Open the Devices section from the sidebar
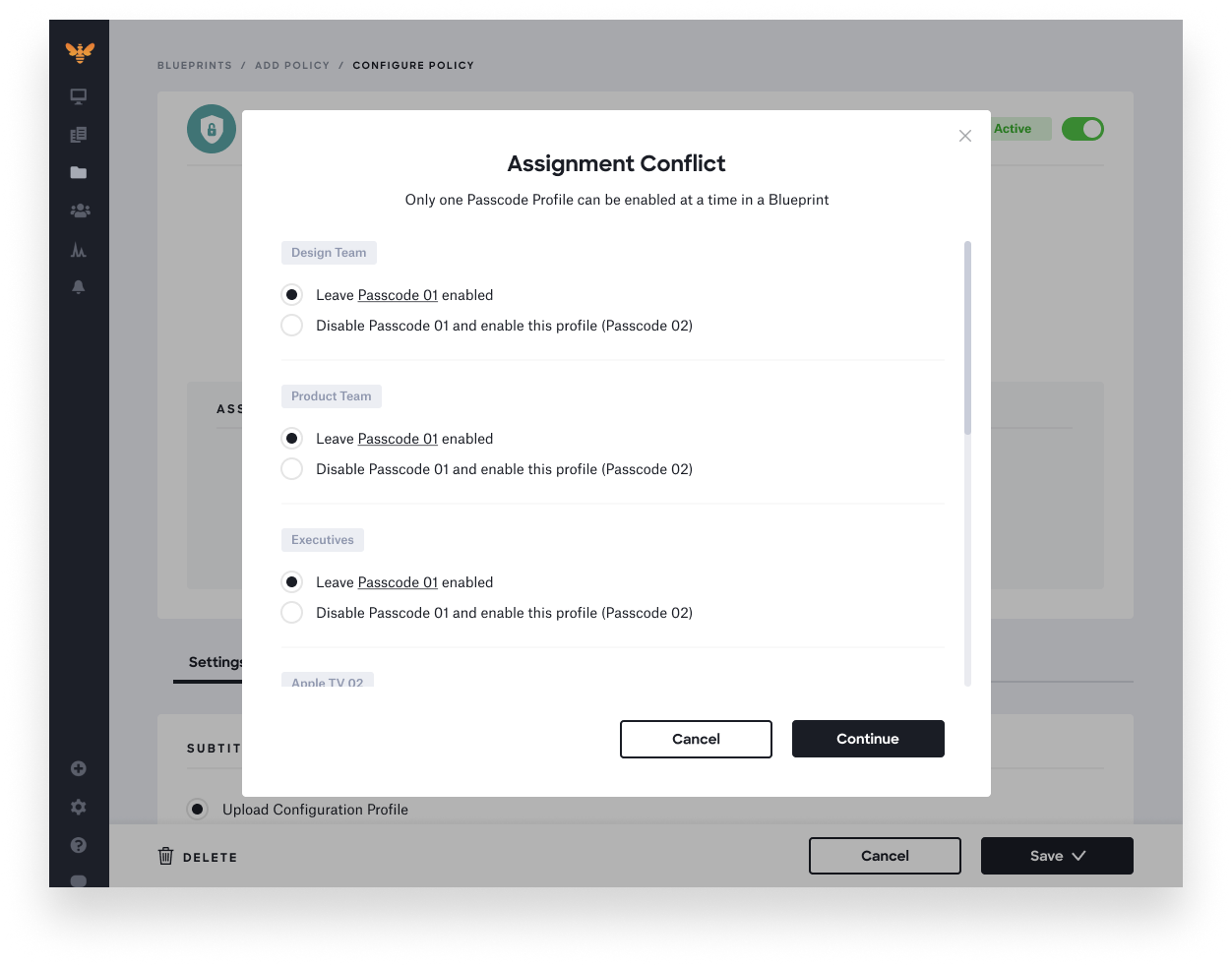Viewport: 1232px width, 966px height. click(79, 96)
